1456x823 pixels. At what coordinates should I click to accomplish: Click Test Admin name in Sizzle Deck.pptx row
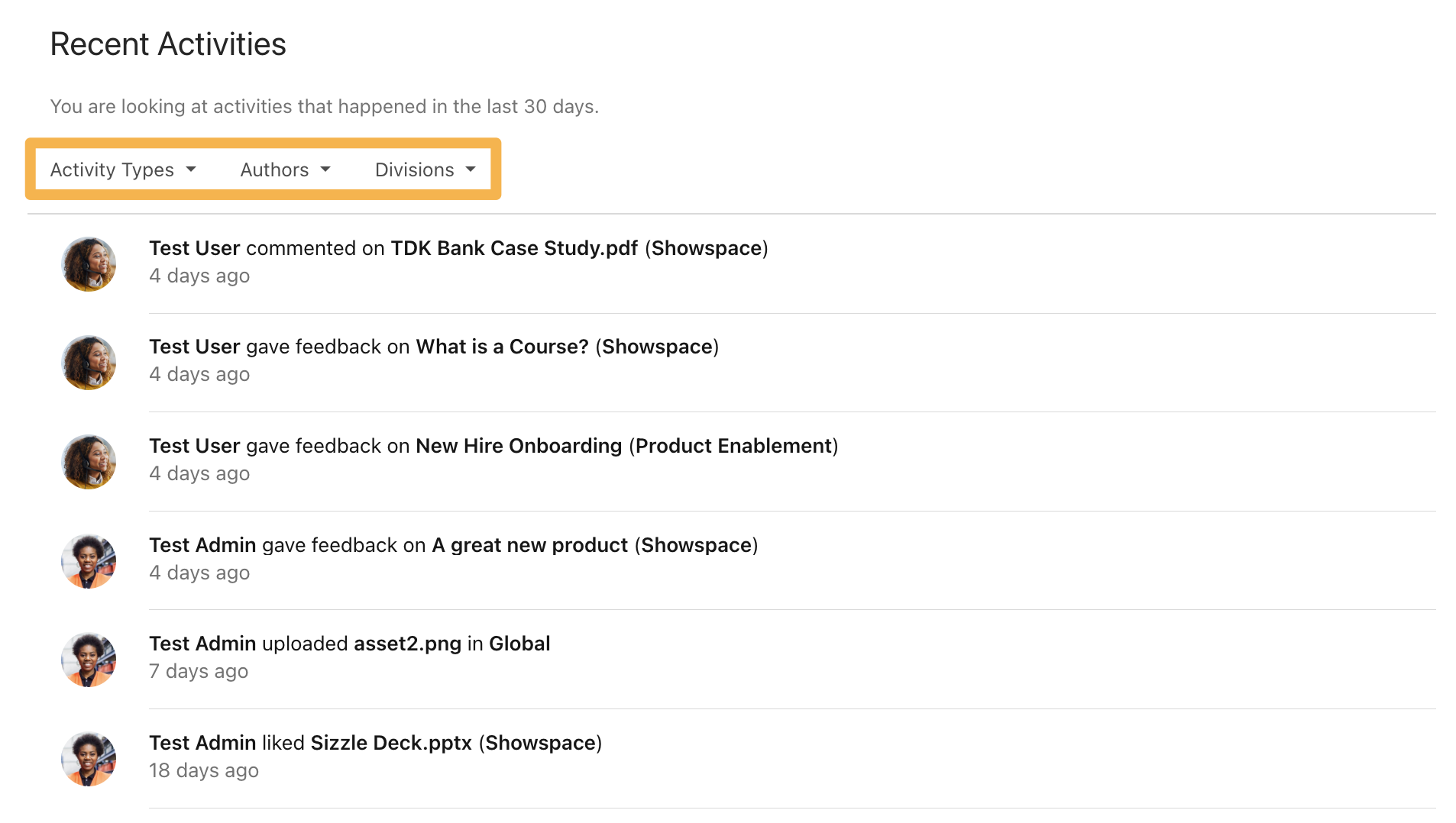tap(202, 743)
